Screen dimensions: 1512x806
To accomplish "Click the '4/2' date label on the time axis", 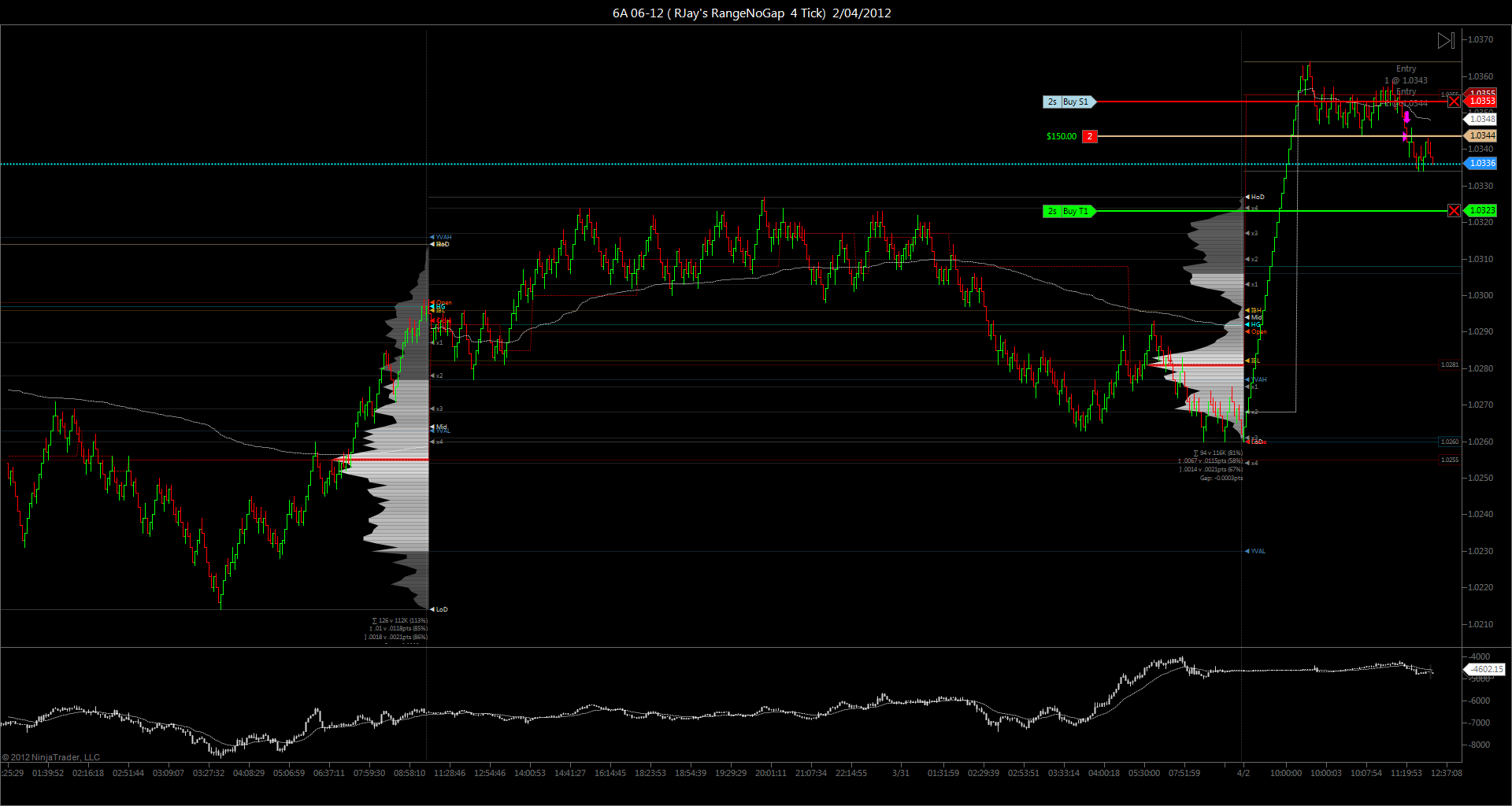I will (x=1243, y=773).
